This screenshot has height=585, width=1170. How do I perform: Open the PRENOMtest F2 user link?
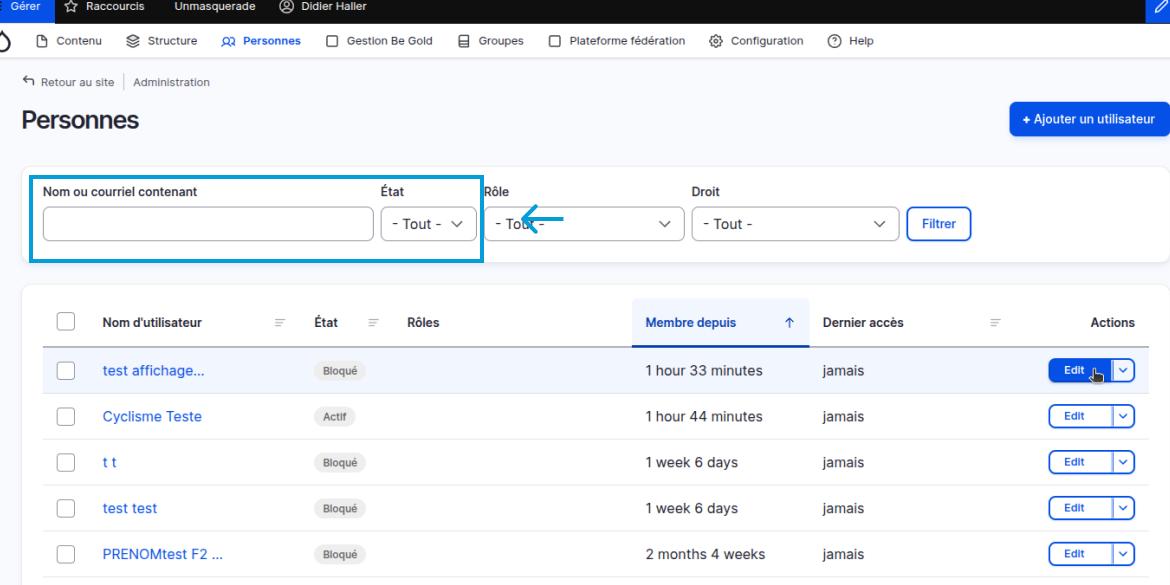[x=162, y=554]
